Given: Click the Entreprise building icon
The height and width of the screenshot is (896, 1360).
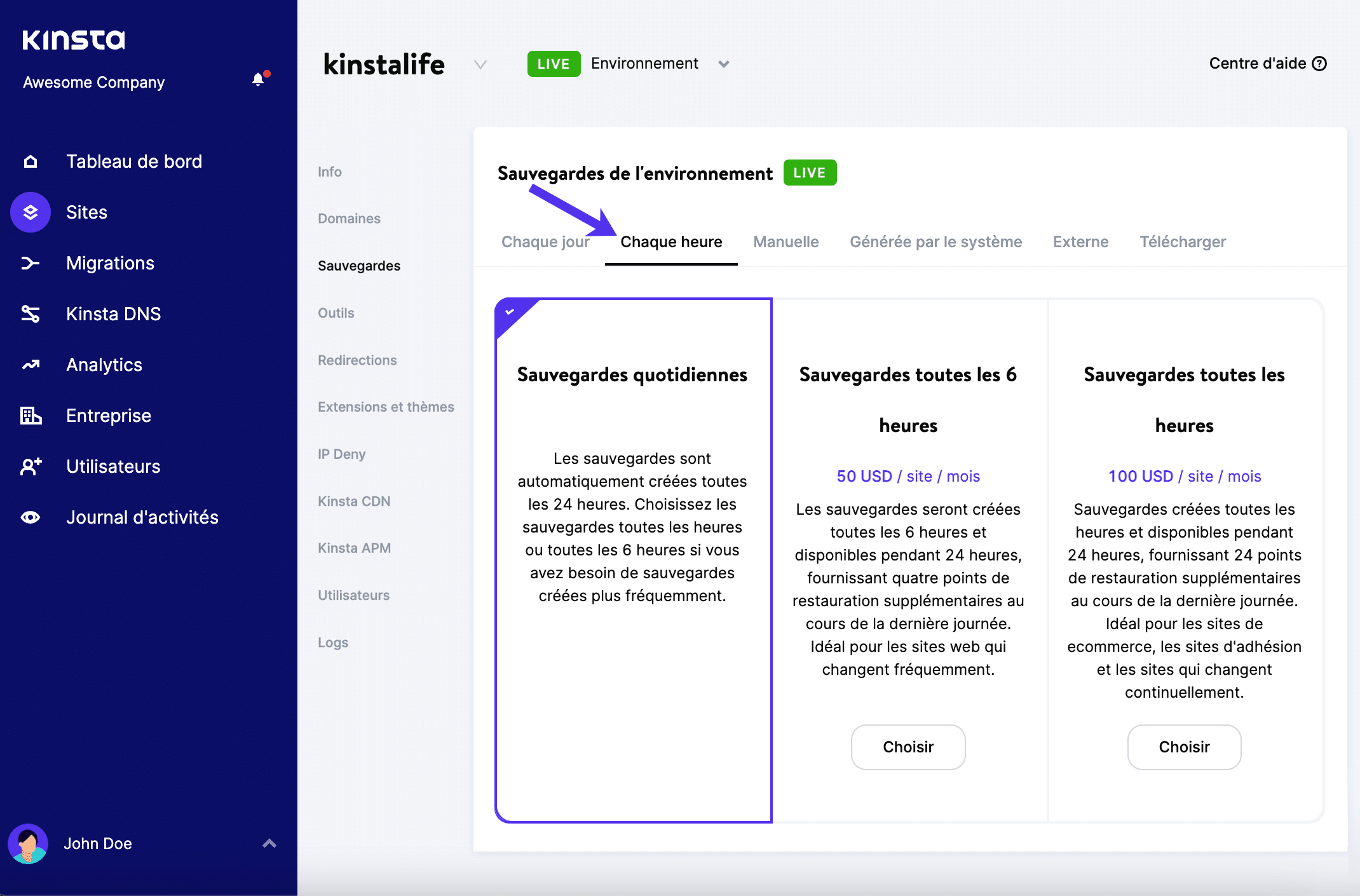Looking at the screenshot, I should pos(31,416).
